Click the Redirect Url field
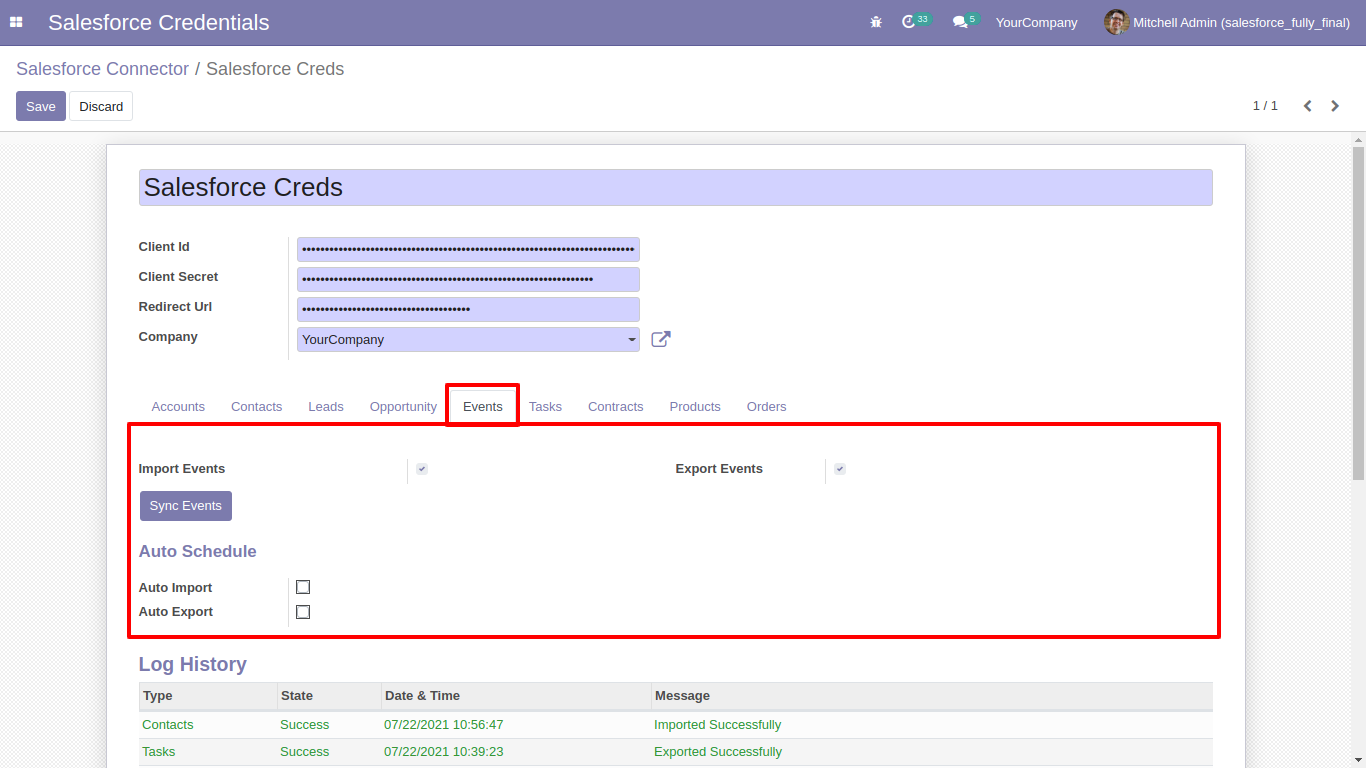This screenshot has width=1366, height=768. [468, 309]
